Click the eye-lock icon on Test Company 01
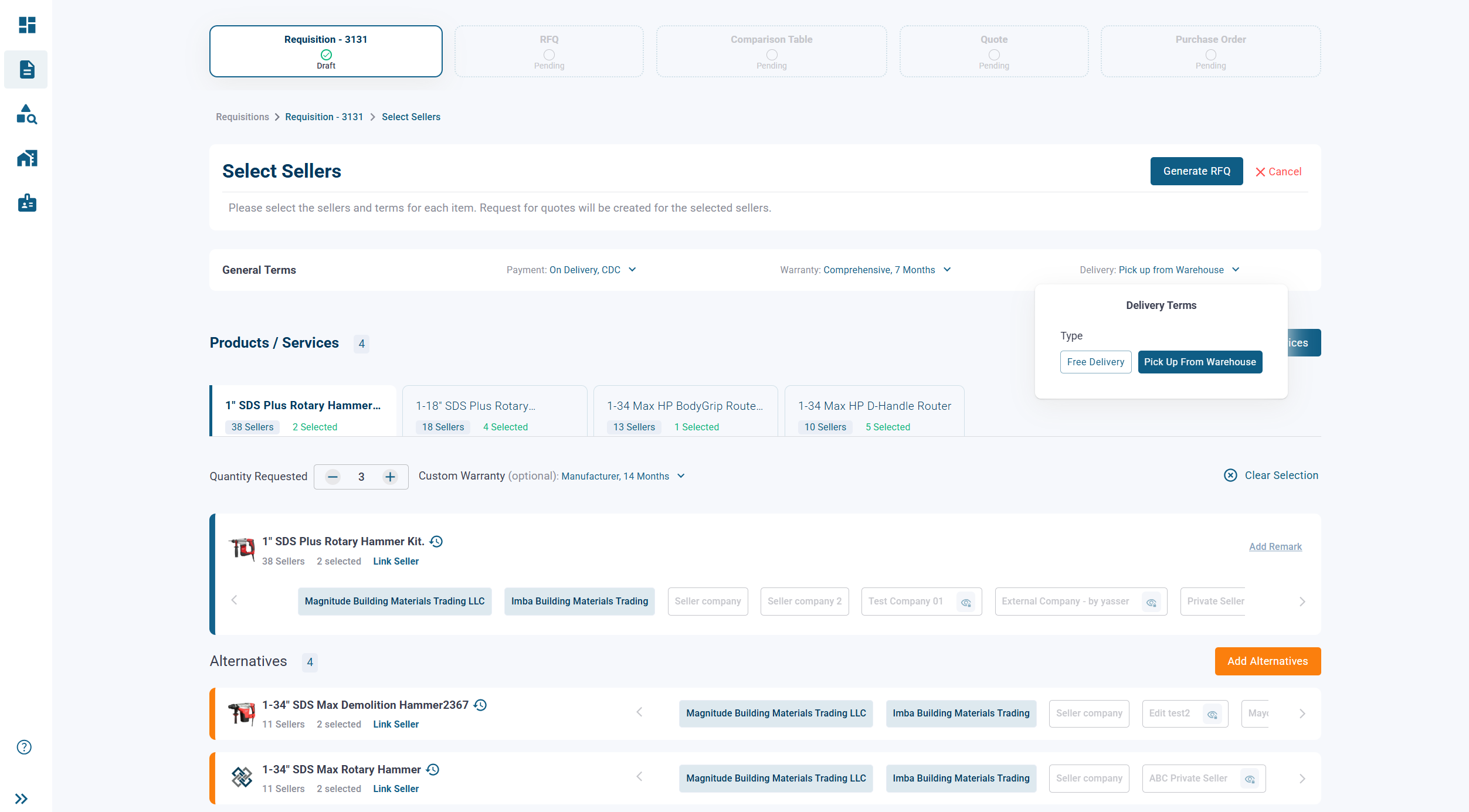The width and height of the screenshot is (1469, 812). 966,602
